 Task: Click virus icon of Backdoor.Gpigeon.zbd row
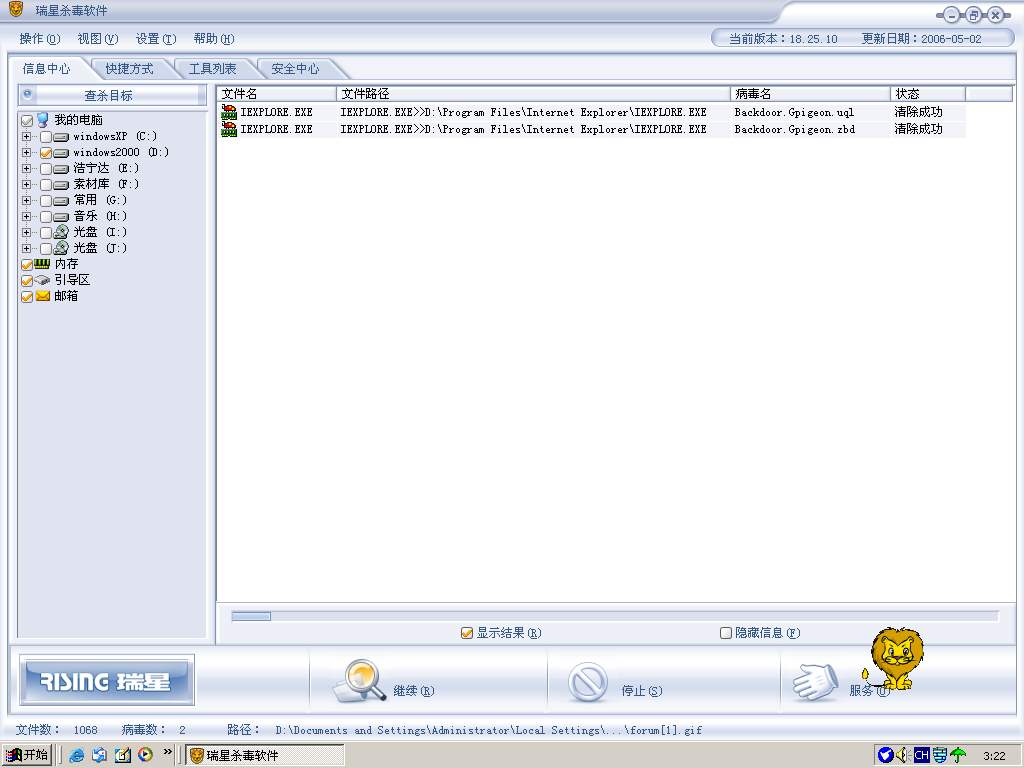[229, 129]
